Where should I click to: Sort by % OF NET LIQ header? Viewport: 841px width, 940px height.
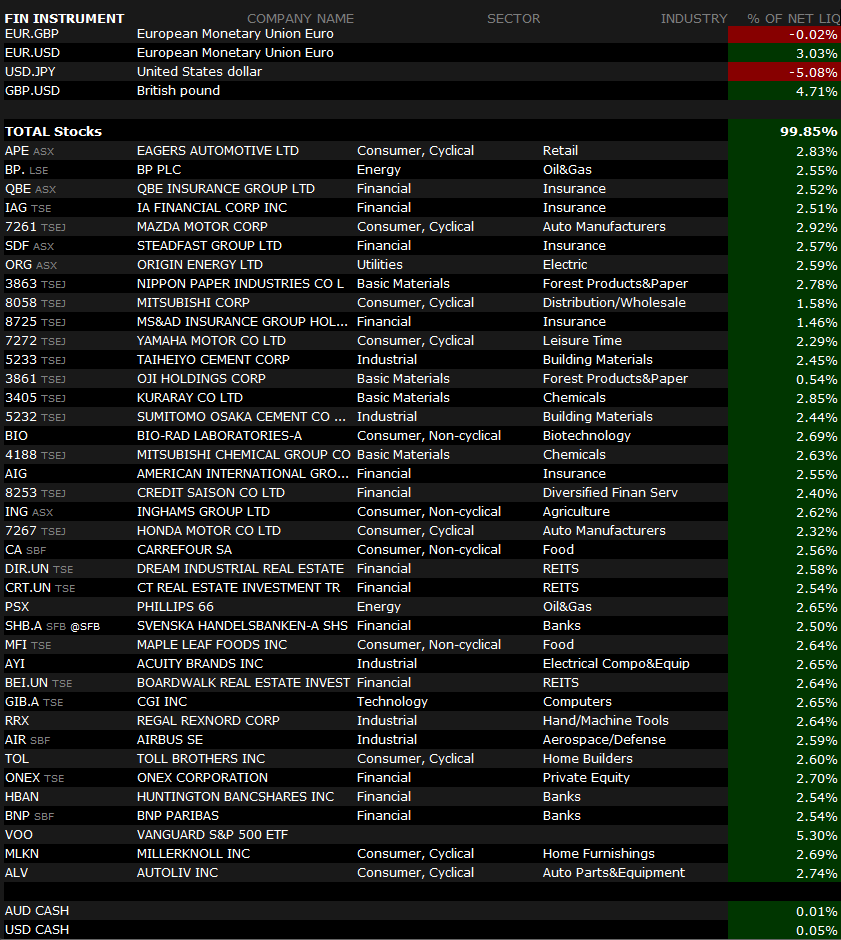click(x=793, y=19)
